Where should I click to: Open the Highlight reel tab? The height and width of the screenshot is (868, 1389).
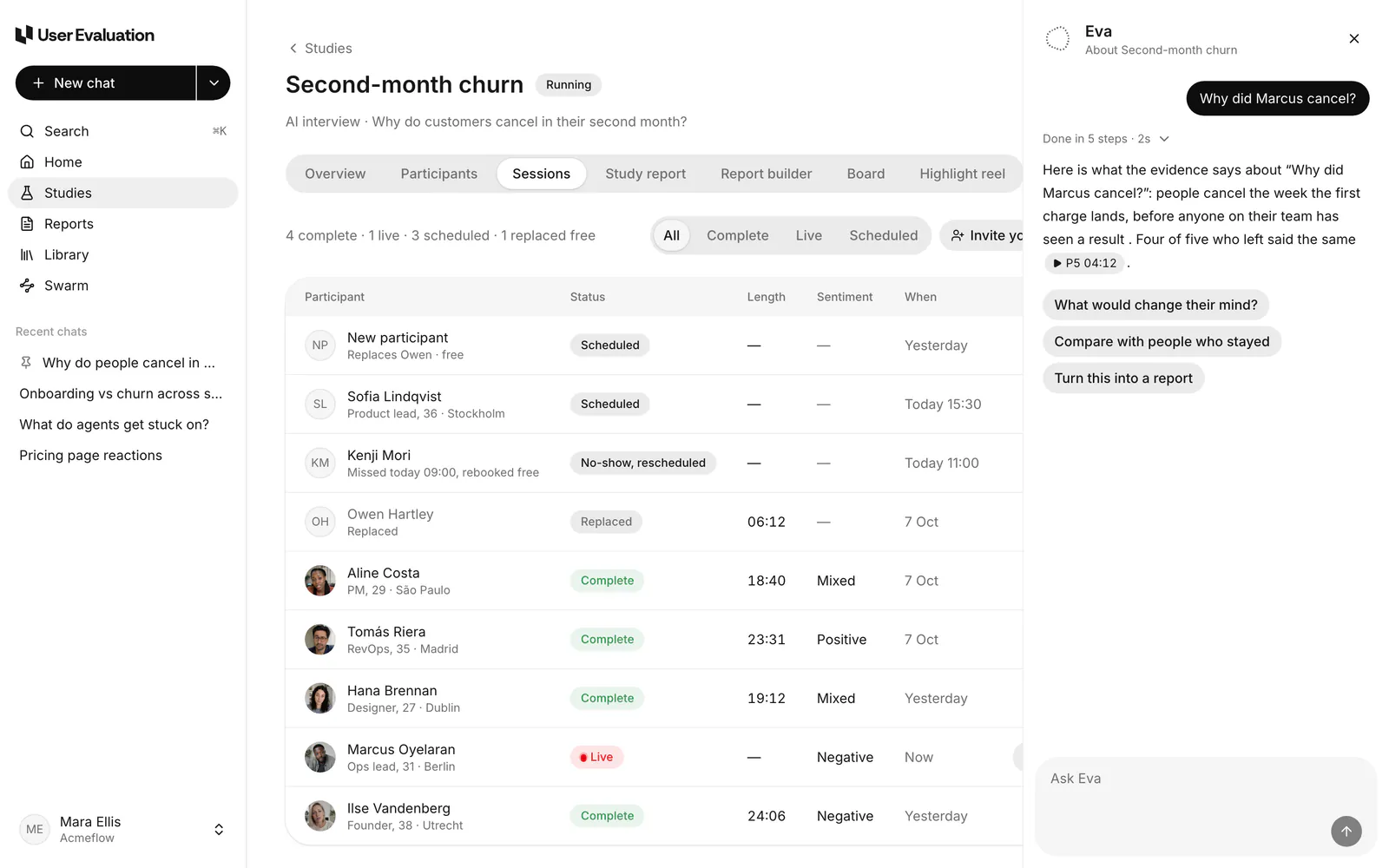963,174
